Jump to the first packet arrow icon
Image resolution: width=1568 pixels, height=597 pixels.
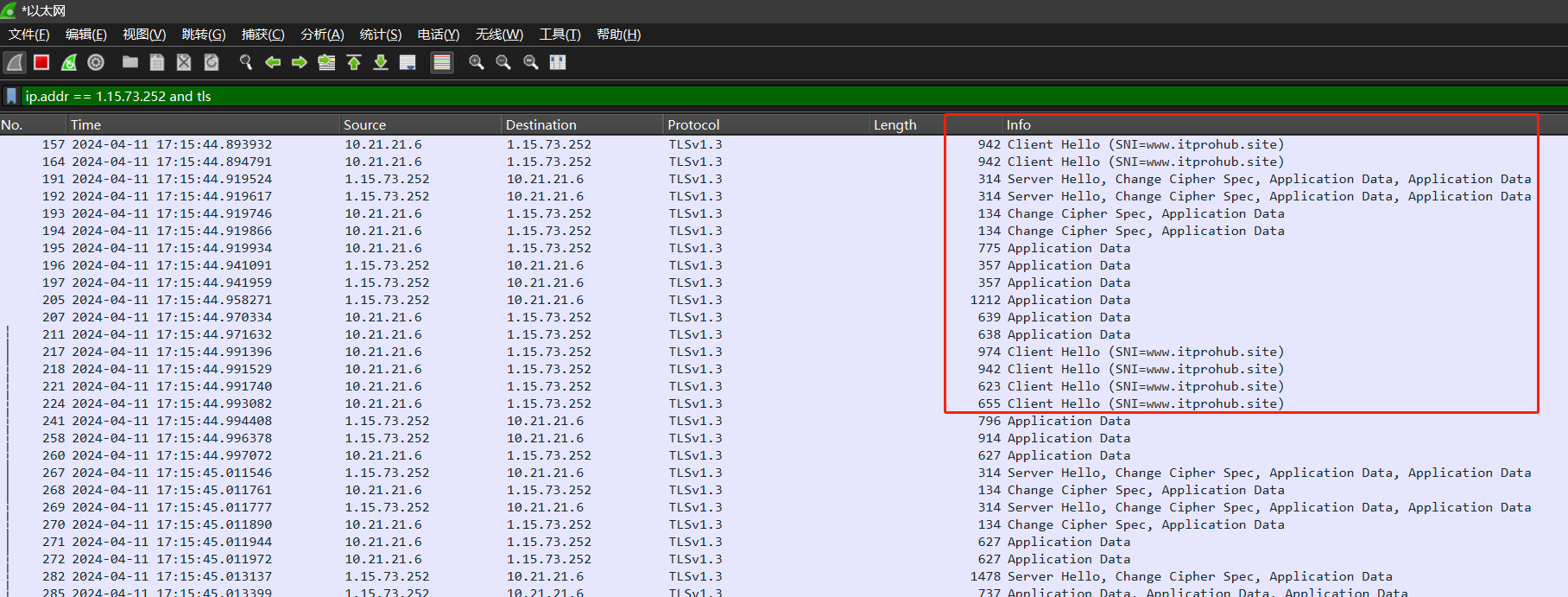click(x=354, y=62)
